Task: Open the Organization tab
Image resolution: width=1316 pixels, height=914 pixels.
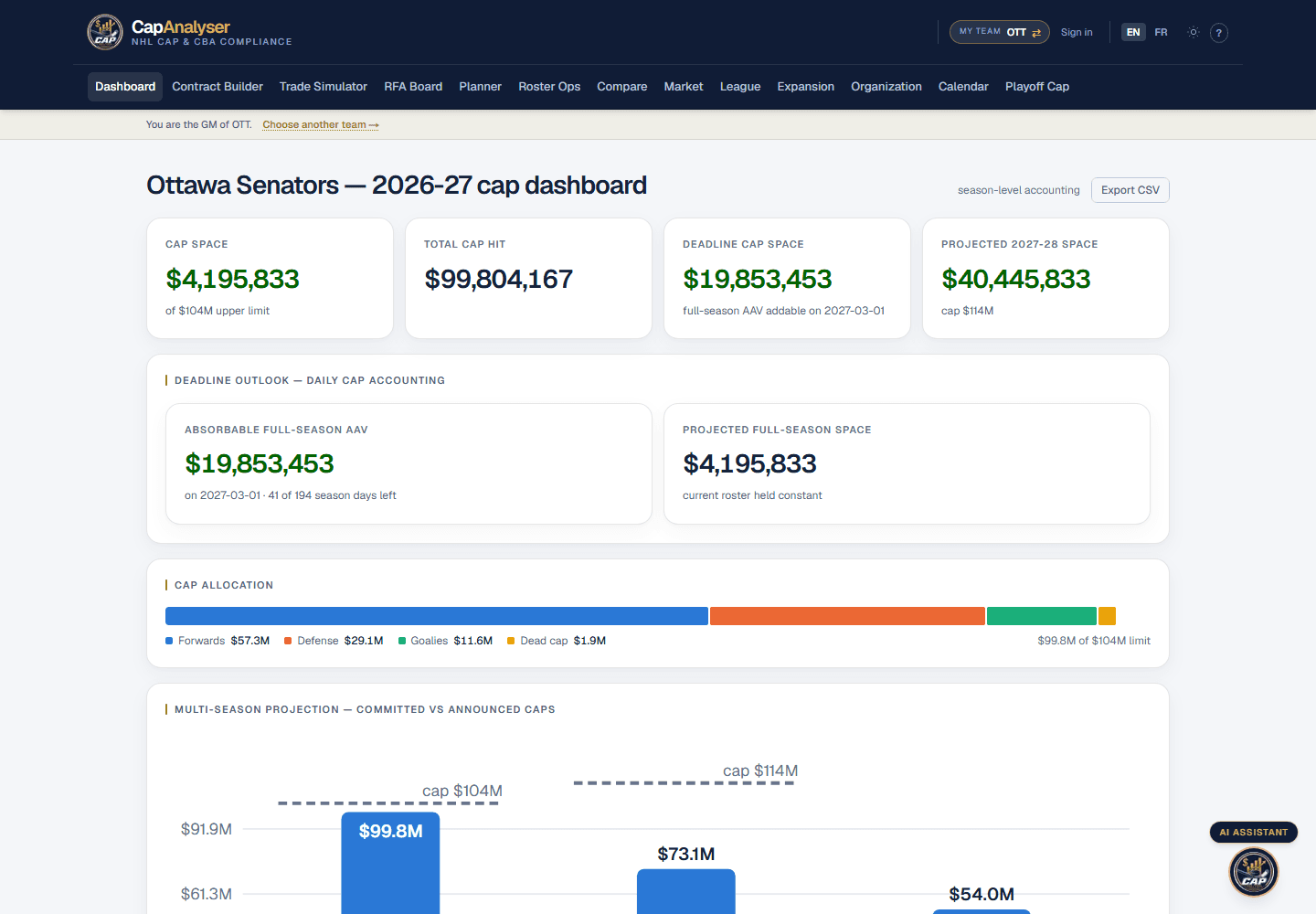Action: coord(886,87)
